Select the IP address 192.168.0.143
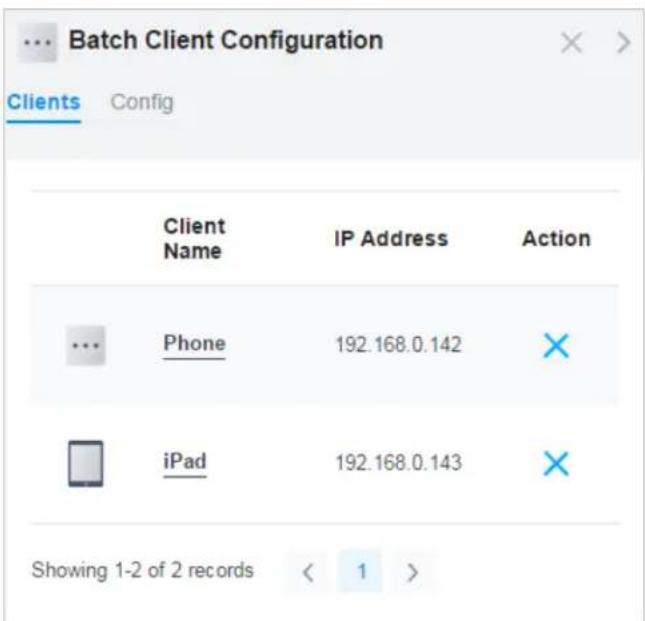The image size is (645, 621). 399,463
